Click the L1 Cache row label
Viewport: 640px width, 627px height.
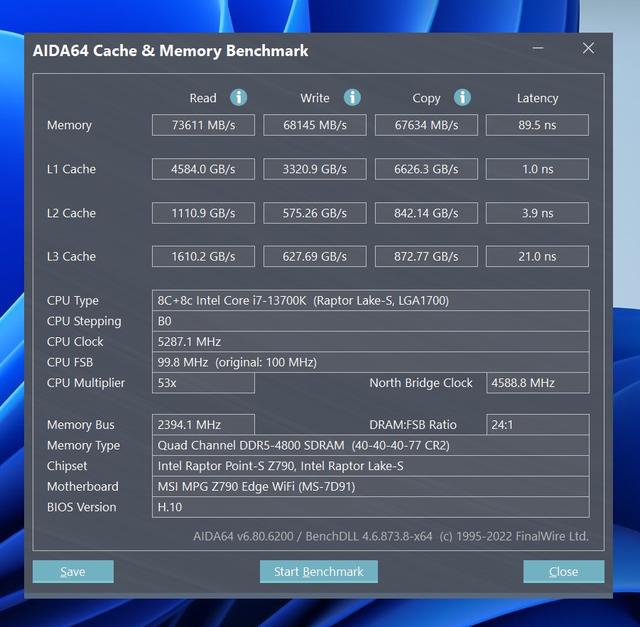[x=71, y=169]
